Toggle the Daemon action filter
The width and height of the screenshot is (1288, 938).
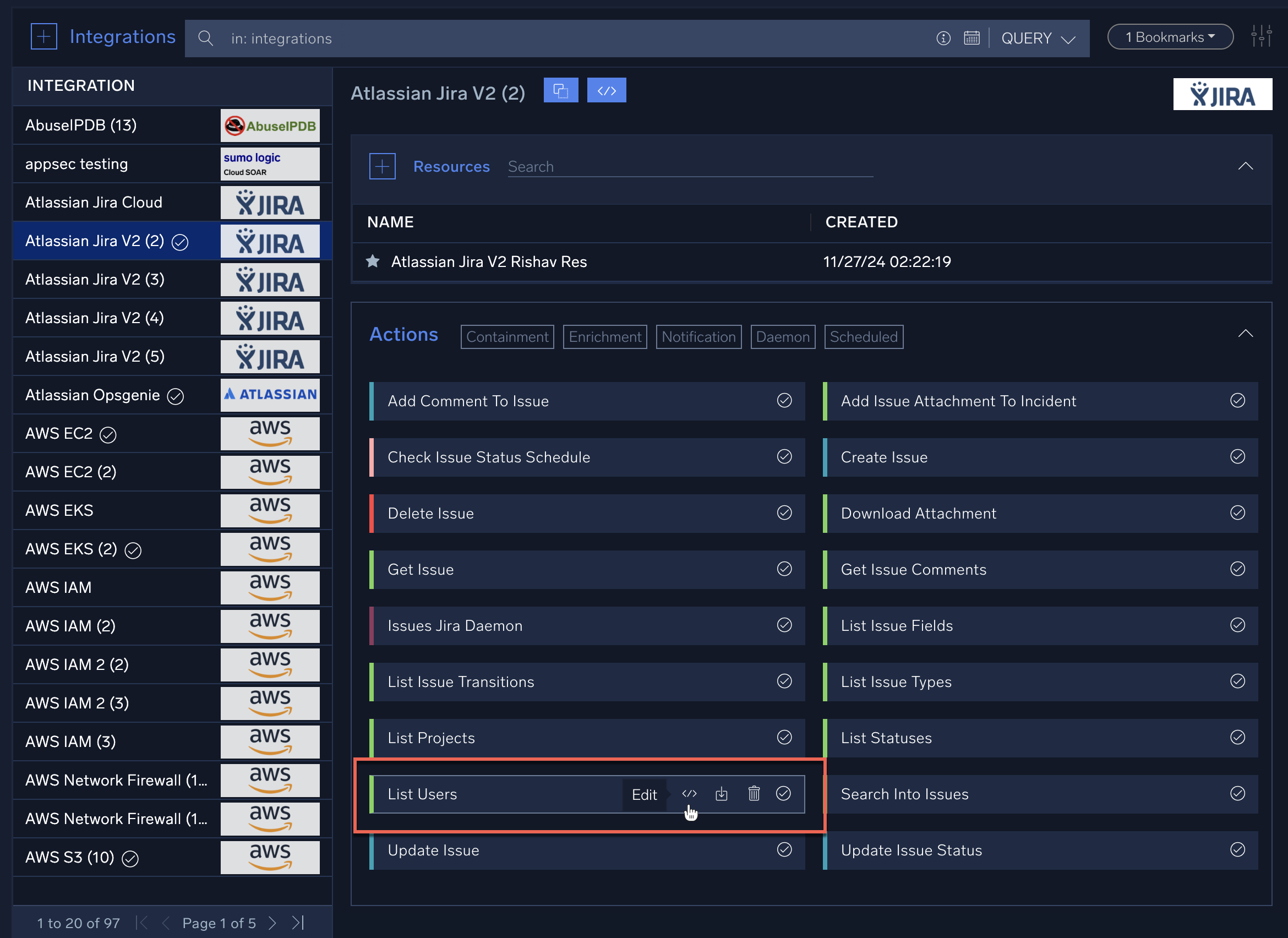pyautogui.click(x=783, y=337)
